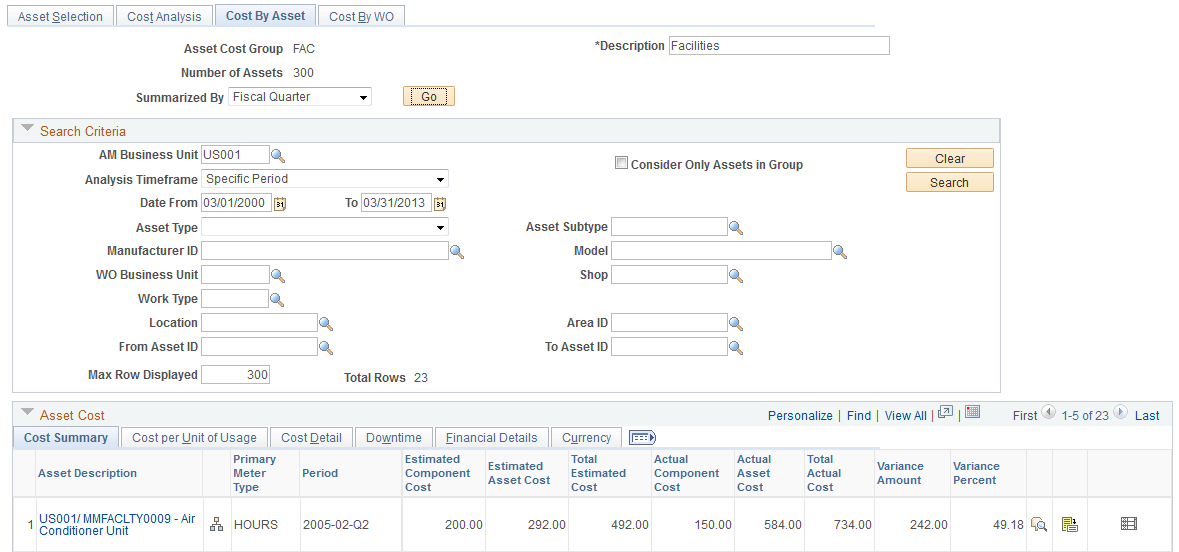The height and width of the screenshot is (552, 1179).
Task: Download grid to spreadsheet icon
Action: coord(972,412)
